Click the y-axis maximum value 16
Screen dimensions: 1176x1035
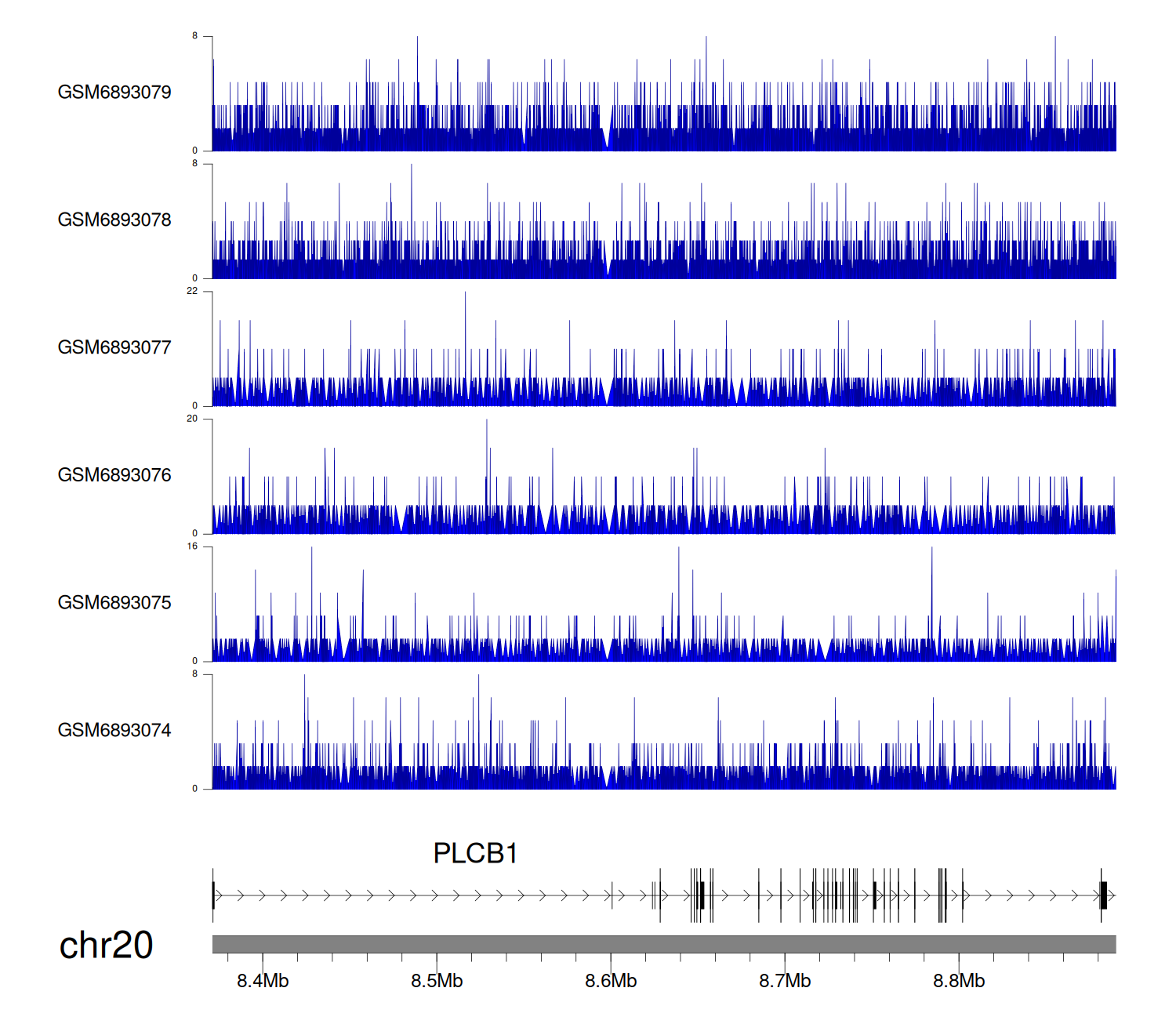tap(192, 547)
